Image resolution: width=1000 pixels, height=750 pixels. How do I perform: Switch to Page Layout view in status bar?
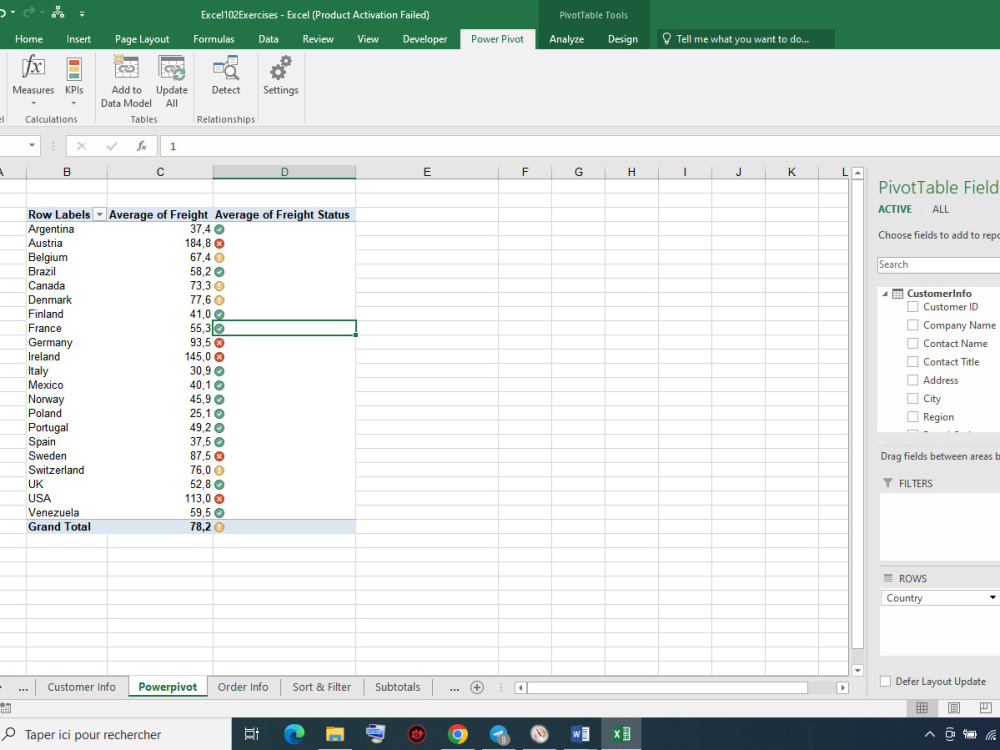953,708
